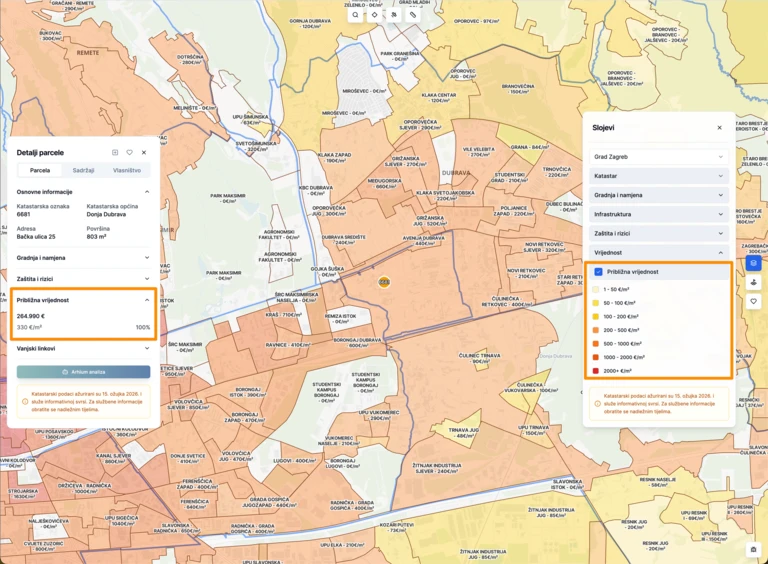This screenshot has height=564, width=768.
Task: Open the Grad Zagreb city dropdown
Action: (x=658, y=157)
